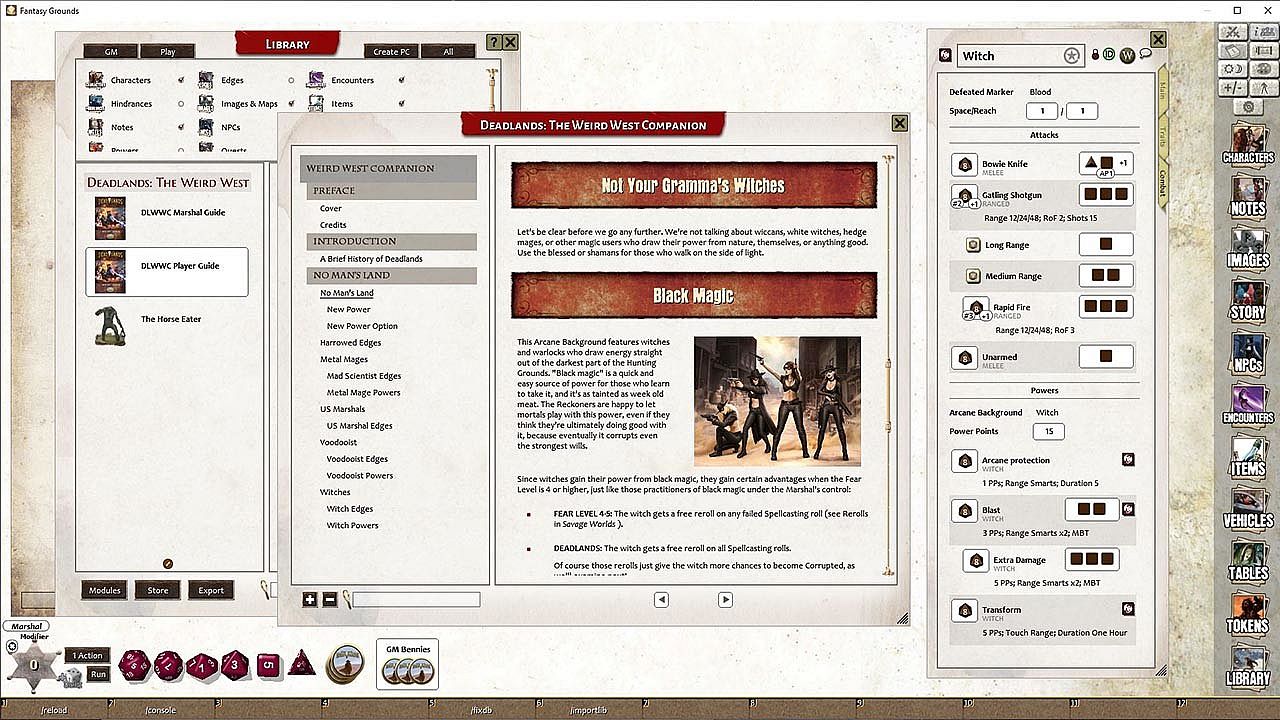Open the Items sidebar button

point(1247,455)
